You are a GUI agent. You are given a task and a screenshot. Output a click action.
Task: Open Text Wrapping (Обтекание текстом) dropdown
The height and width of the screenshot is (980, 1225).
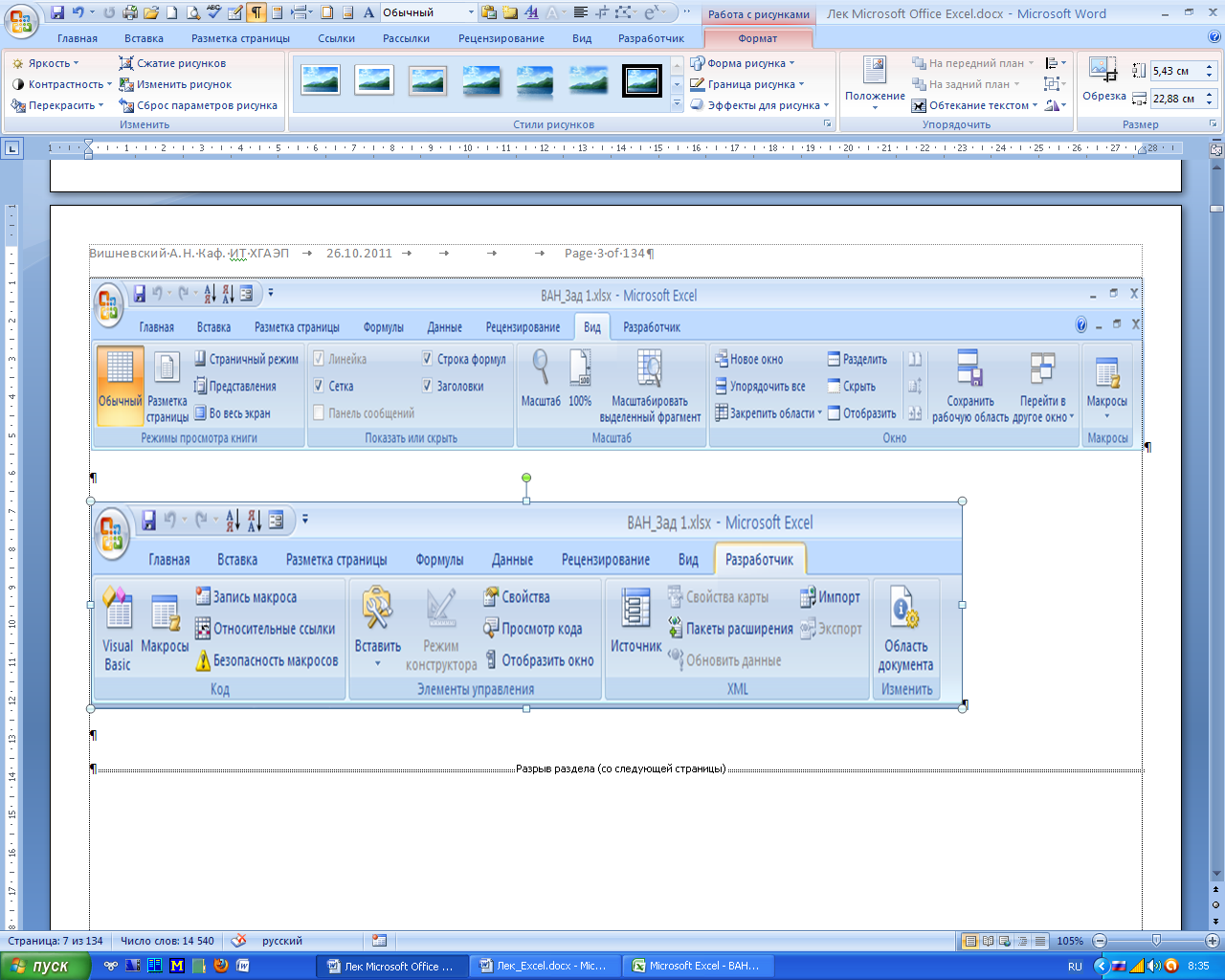[975, 105]
